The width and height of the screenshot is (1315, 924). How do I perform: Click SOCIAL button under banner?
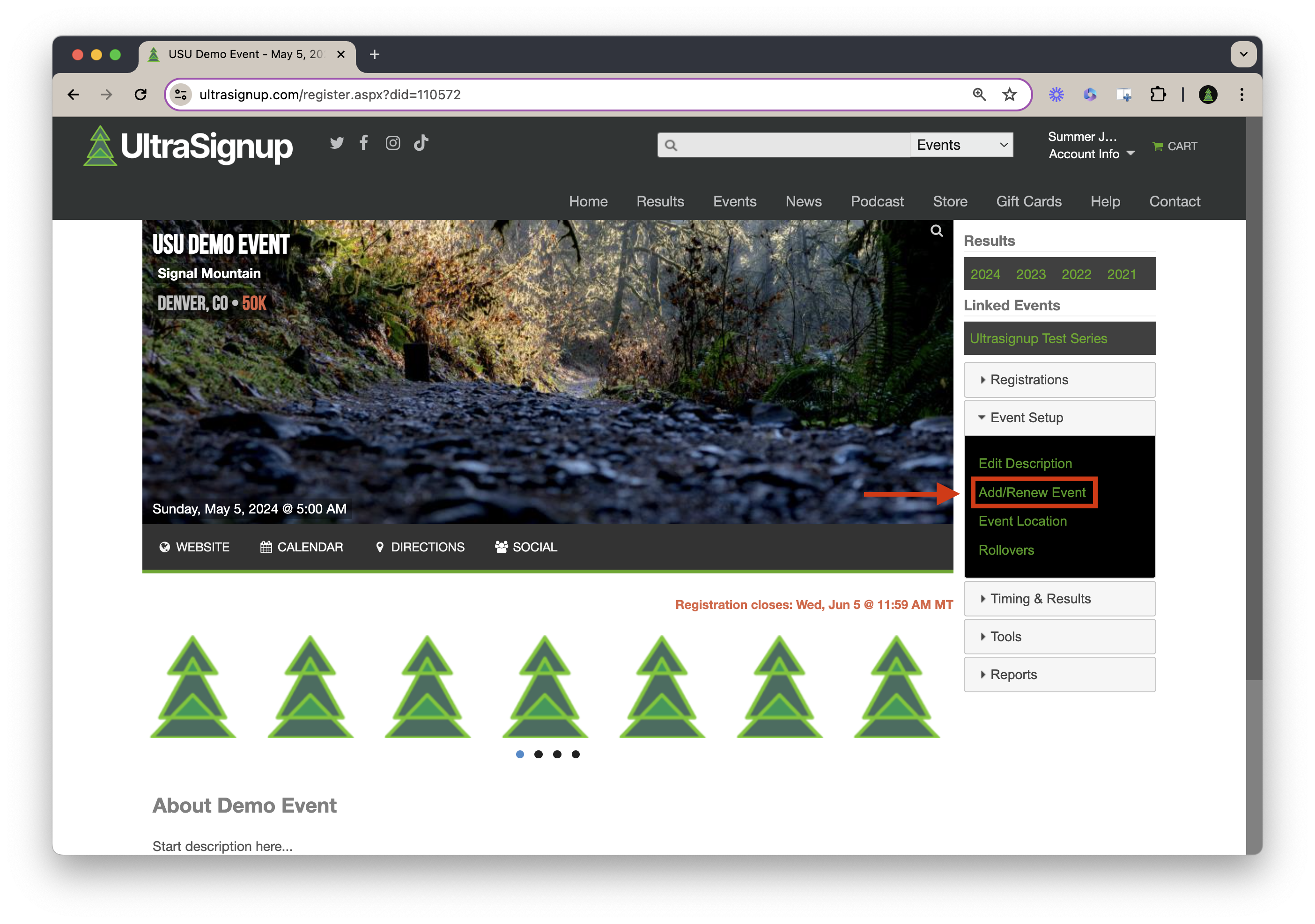[x=526, y=547]
